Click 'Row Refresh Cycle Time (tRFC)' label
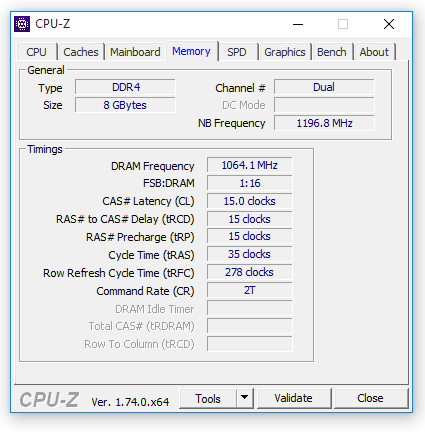 click(x=119, y=273)
